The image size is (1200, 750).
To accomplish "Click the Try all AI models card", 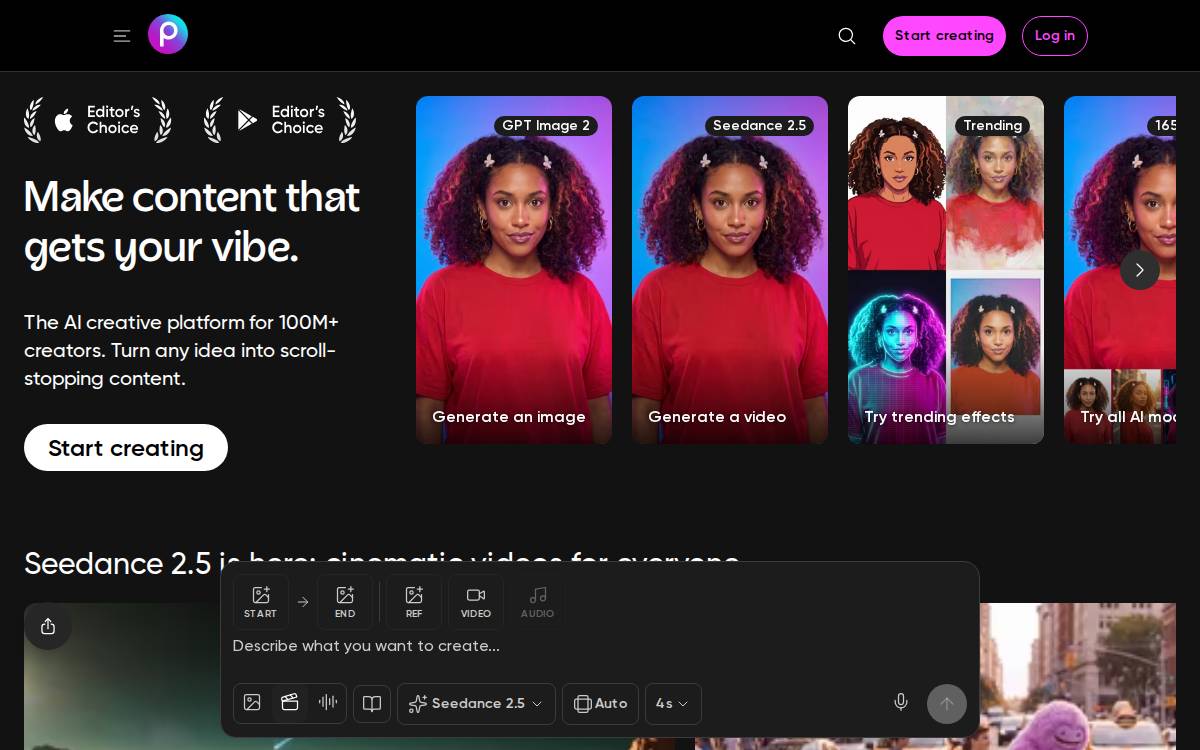I will (x=1120, y=270).
